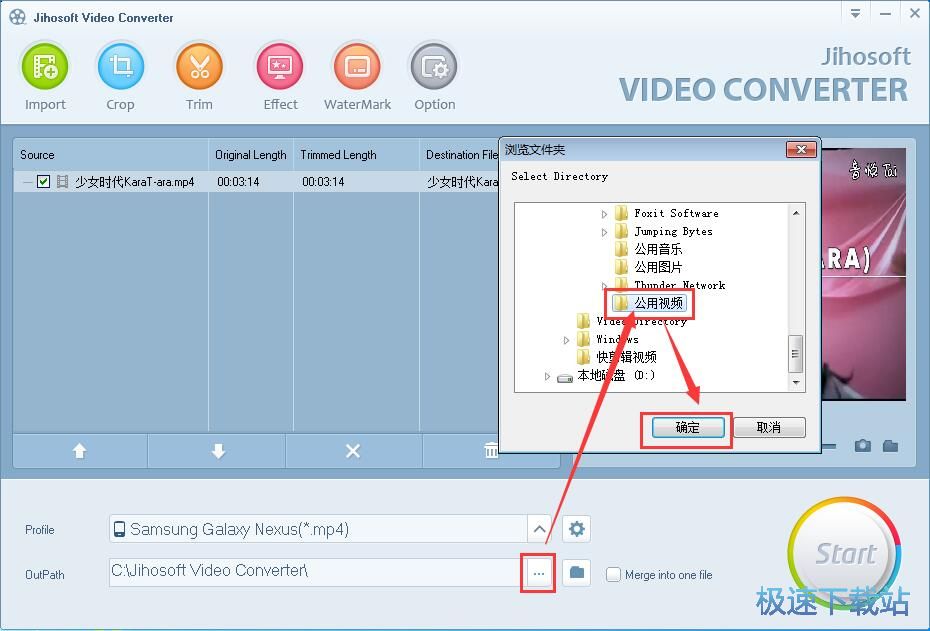This screenshot has height=631, width=930.
Task: Click the Trimmed Length column header
Action: click(356, 155)
